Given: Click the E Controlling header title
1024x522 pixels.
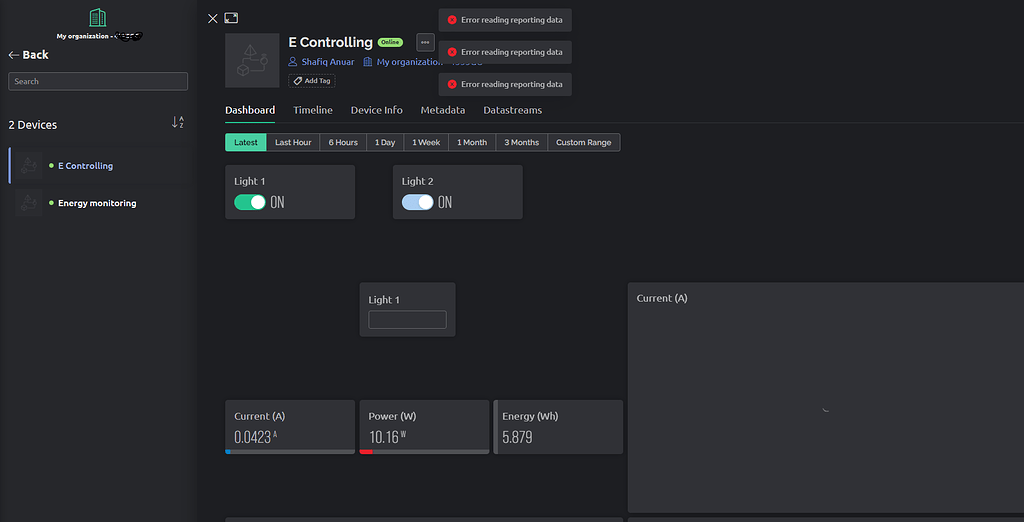Looking at the screenshot, I should pos(330,42).
